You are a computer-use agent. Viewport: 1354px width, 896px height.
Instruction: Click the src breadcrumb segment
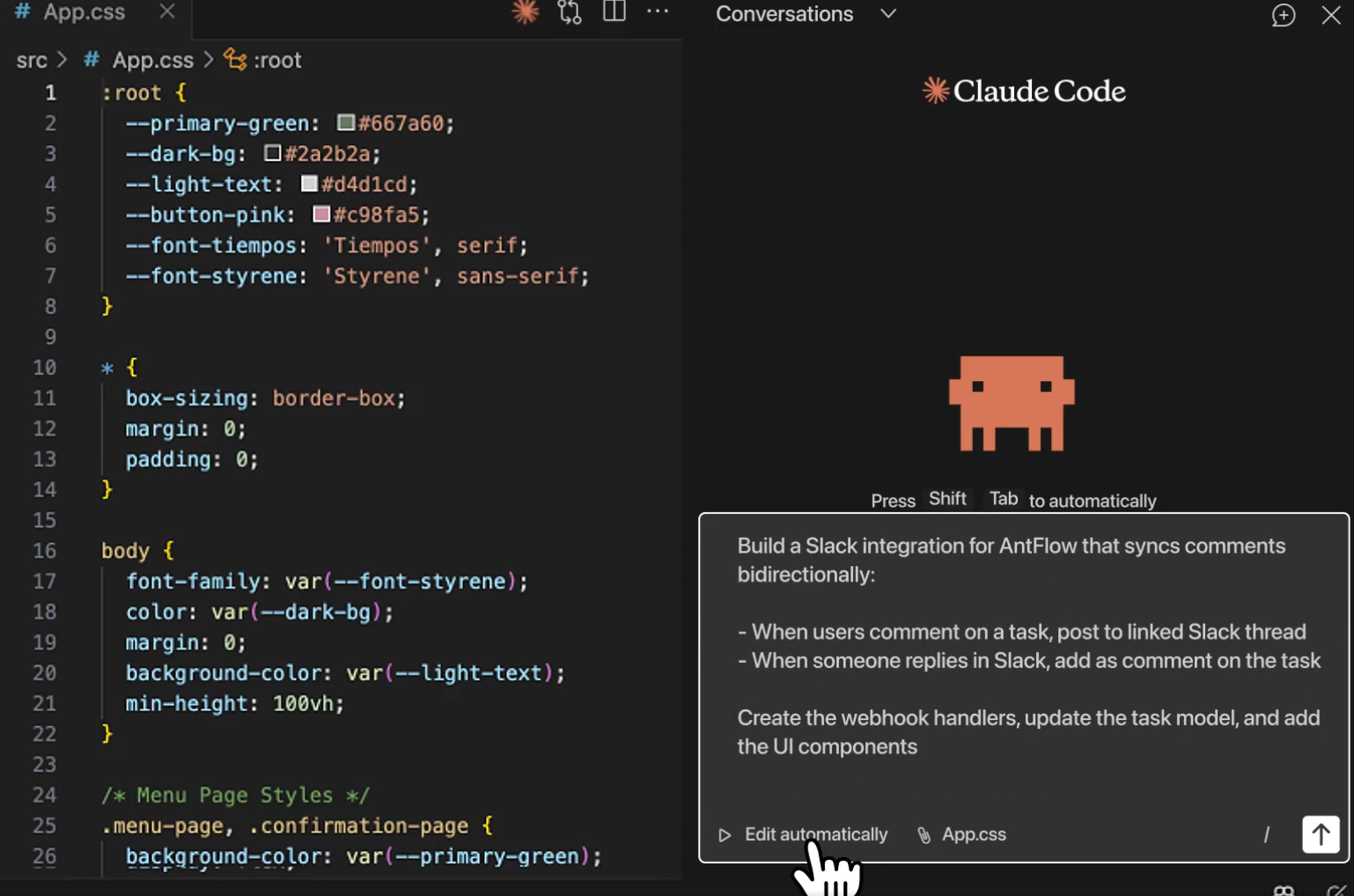coord(32,60)
